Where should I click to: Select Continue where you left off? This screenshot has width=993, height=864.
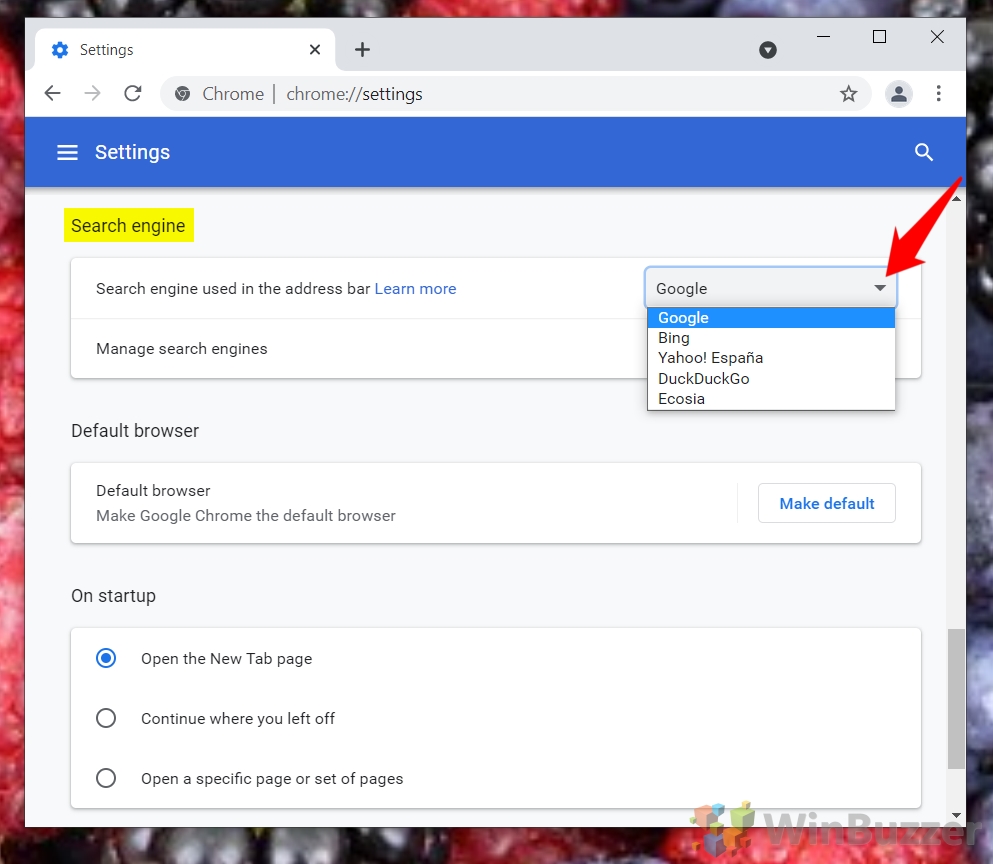(x=106, y=718)
